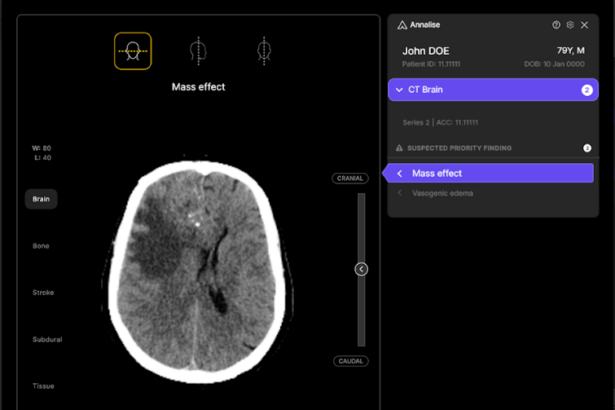The image size is (615, 410).
Task: Select the axial view head icon
Action: pyautogui.click(x=132, y=50)
